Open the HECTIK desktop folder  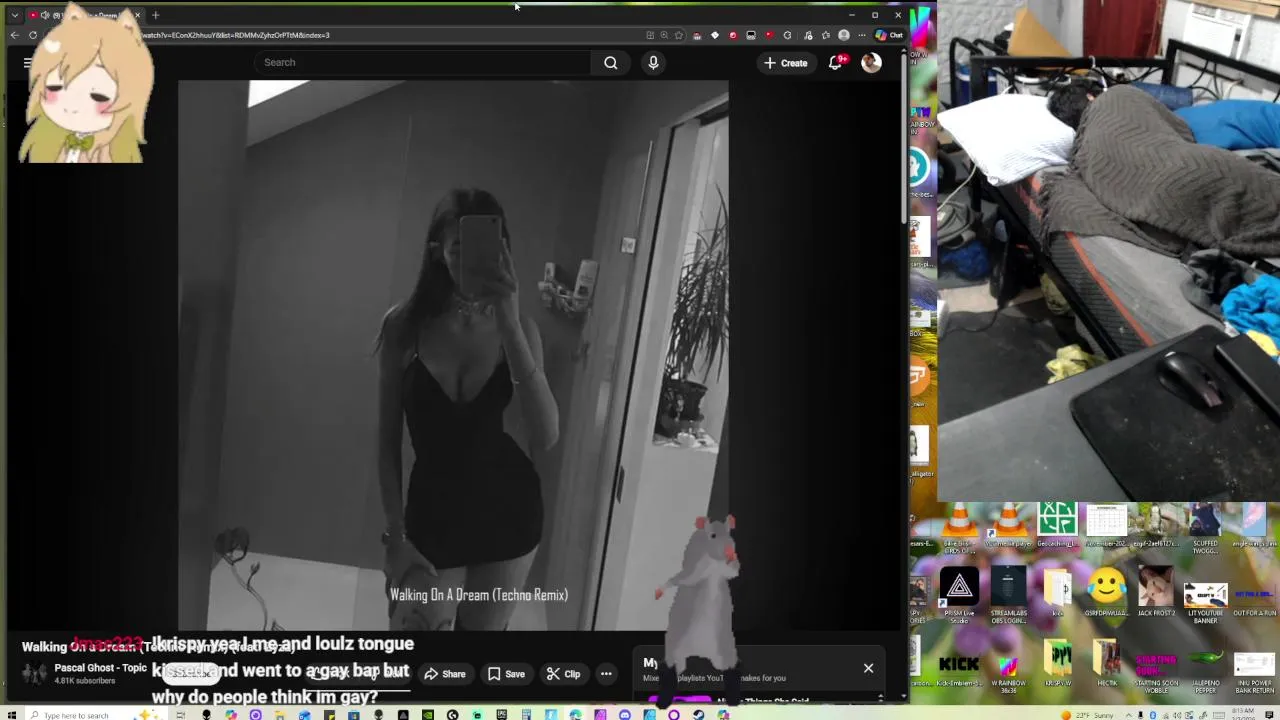point(1106,664)
